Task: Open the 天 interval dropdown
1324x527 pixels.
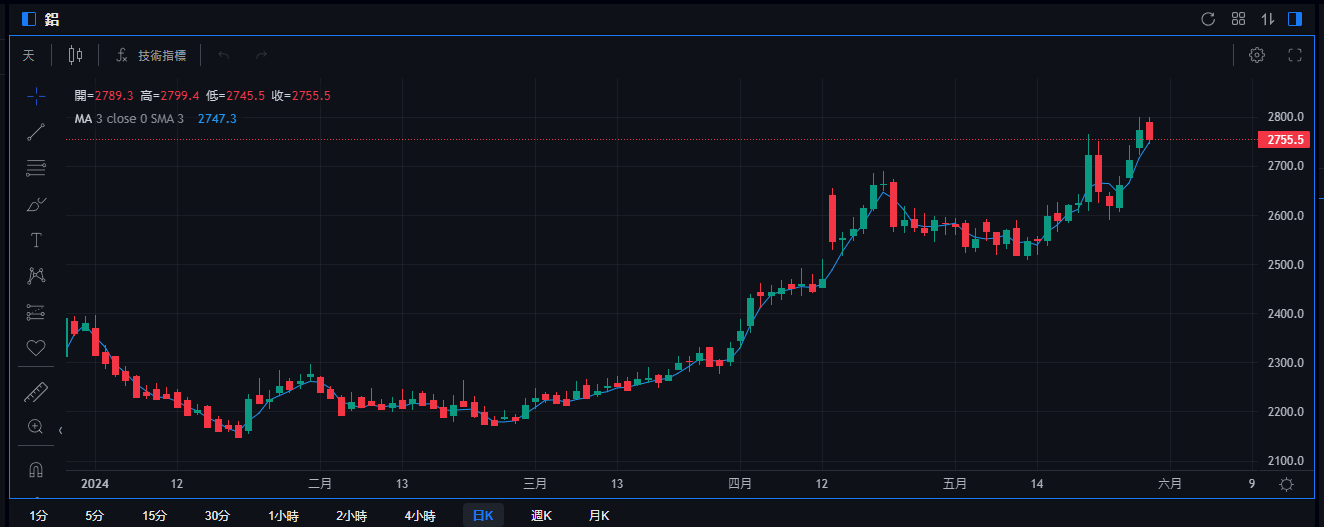Action: point(29,55)
